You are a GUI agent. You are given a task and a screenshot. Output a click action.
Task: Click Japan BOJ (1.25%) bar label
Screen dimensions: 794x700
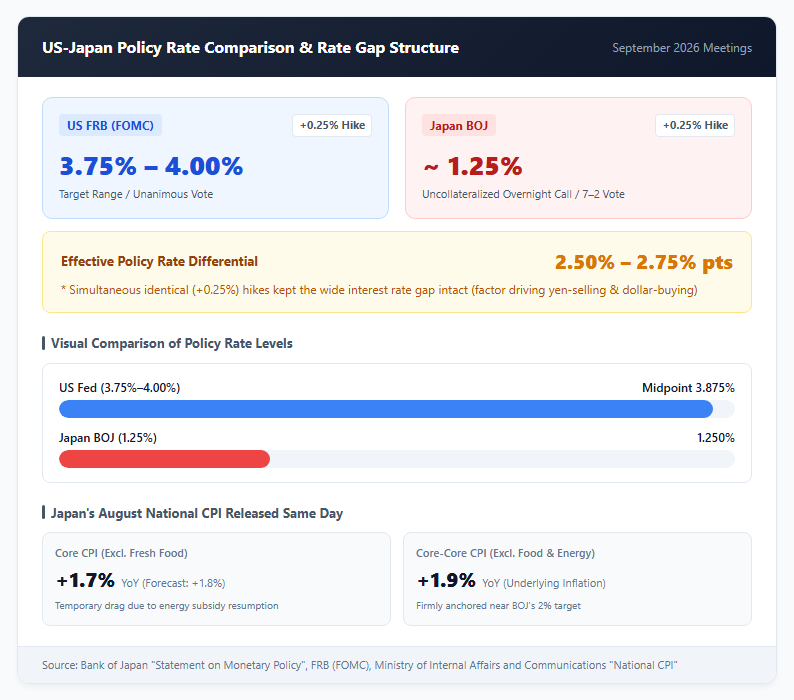[108, 438]
